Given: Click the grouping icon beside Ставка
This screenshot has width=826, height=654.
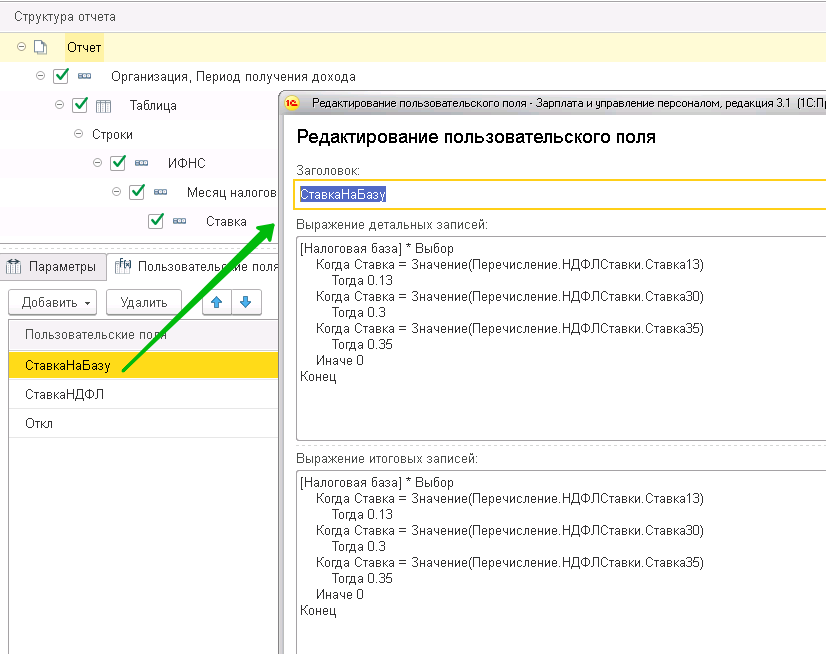Looking at the screenshot, I should (x=180, y=221).
